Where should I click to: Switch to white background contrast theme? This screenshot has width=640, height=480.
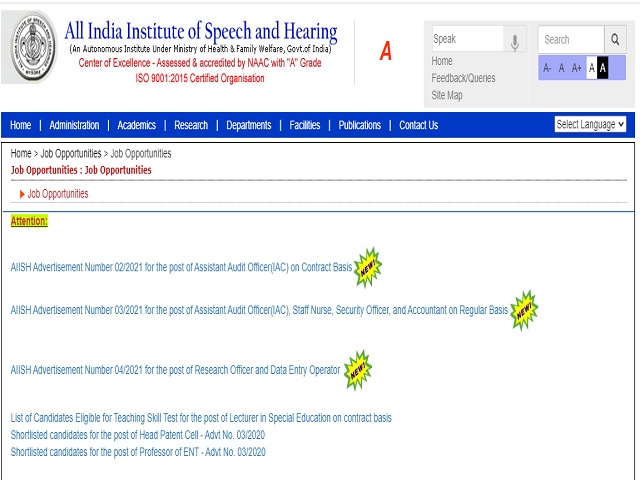pos(591,68)
